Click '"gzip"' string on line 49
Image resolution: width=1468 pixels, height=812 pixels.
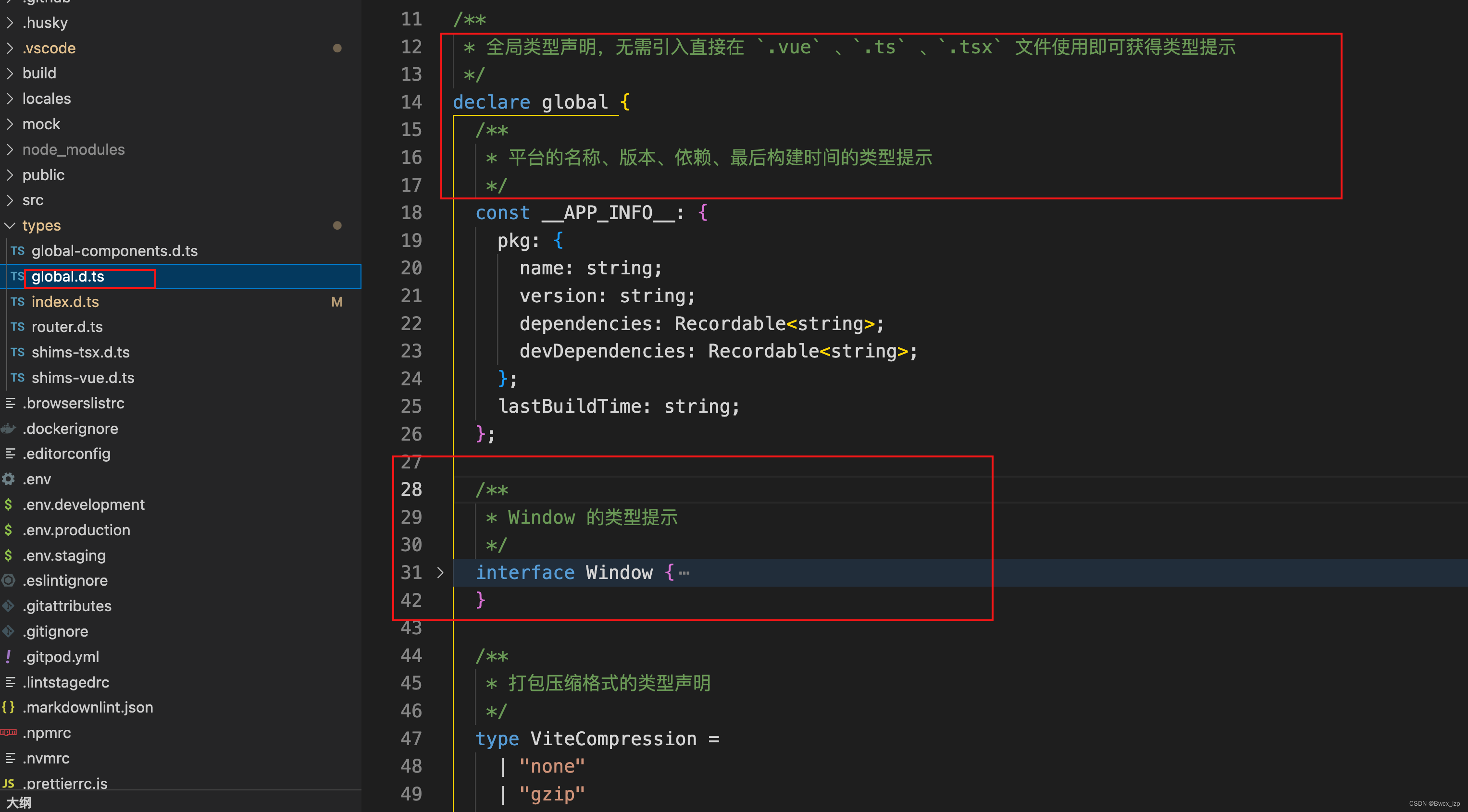pos(552,794)
